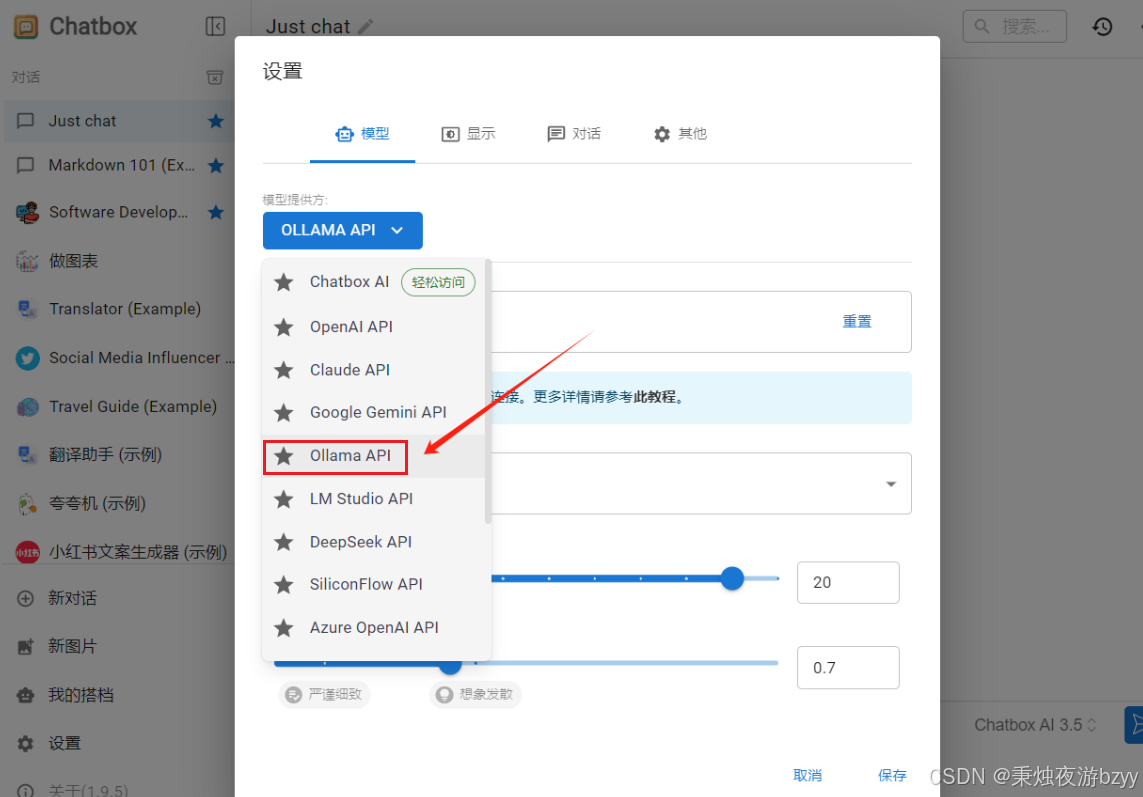Click the star icon beside DeepSeek API

(x=284, y=543)
